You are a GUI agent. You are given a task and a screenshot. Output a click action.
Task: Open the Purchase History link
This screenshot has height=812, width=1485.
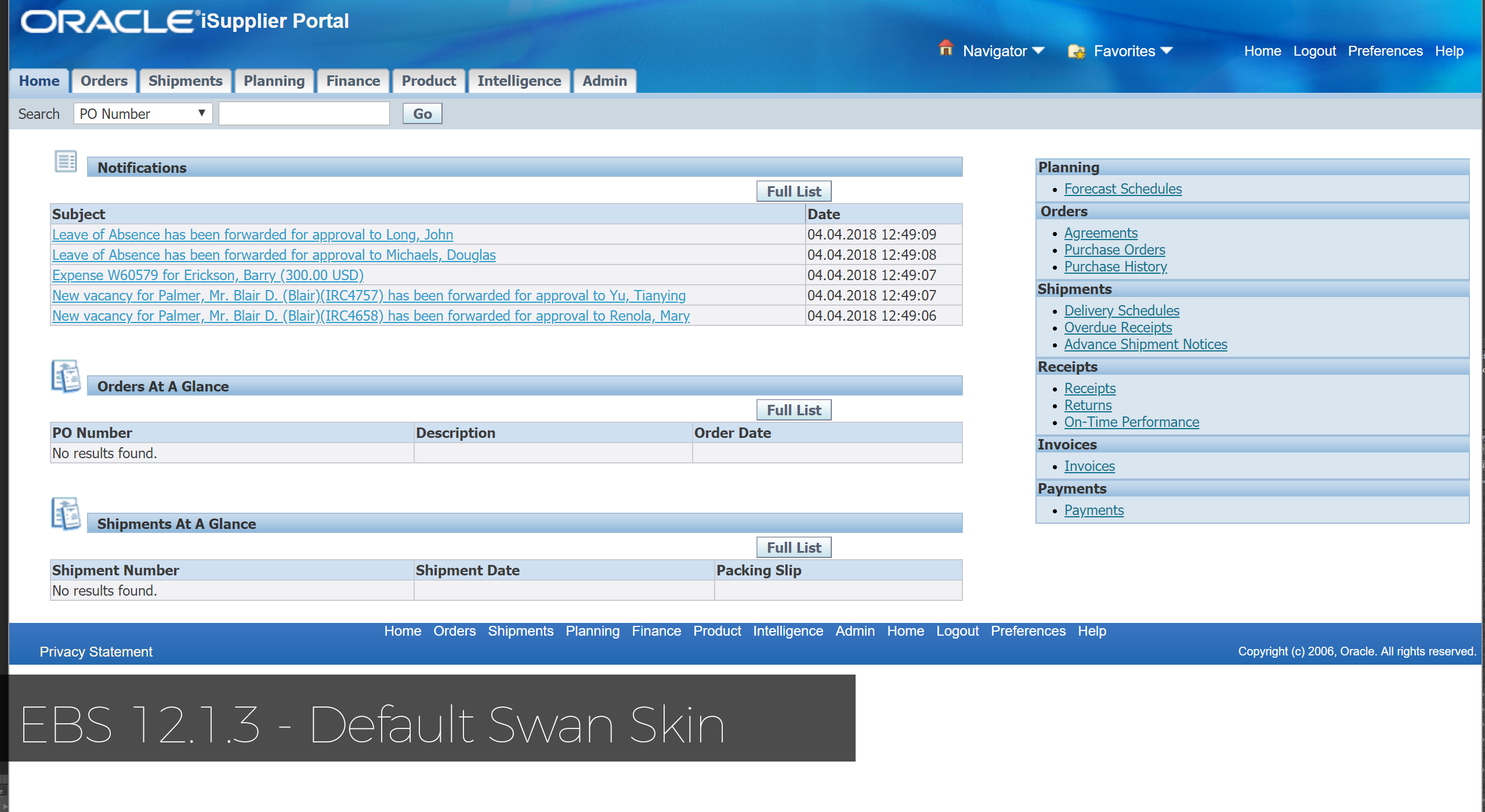pos(1115,267)
